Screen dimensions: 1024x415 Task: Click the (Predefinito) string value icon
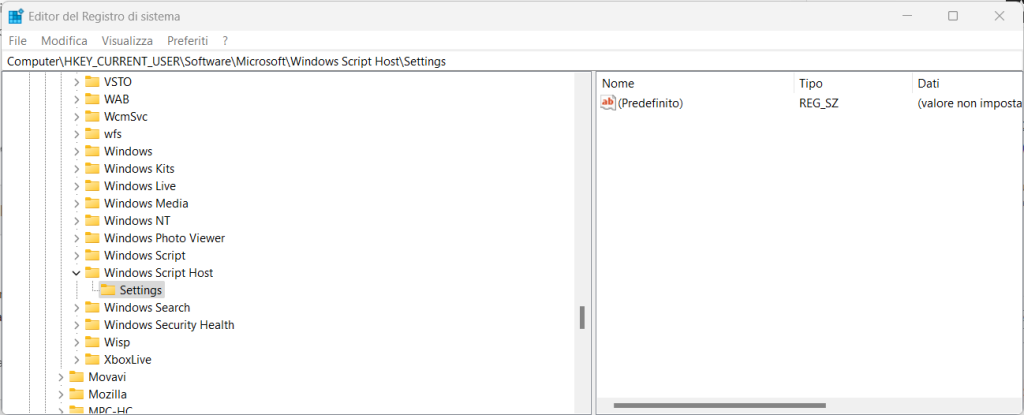pyautogui.click(x=608, y=103)
